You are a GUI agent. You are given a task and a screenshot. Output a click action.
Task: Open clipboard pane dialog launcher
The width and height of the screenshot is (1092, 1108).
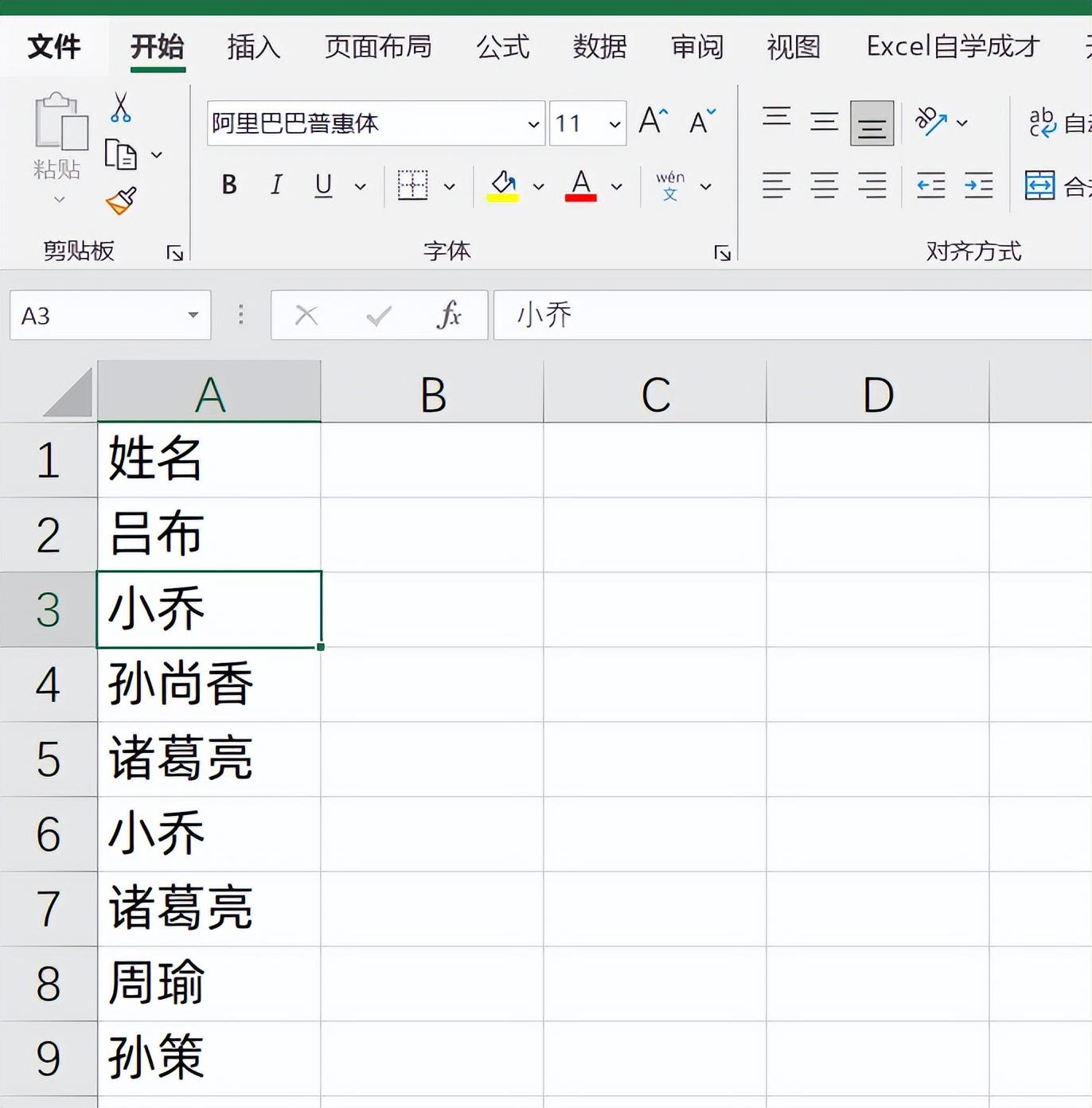pyautogui.click(x=174, y=253)
